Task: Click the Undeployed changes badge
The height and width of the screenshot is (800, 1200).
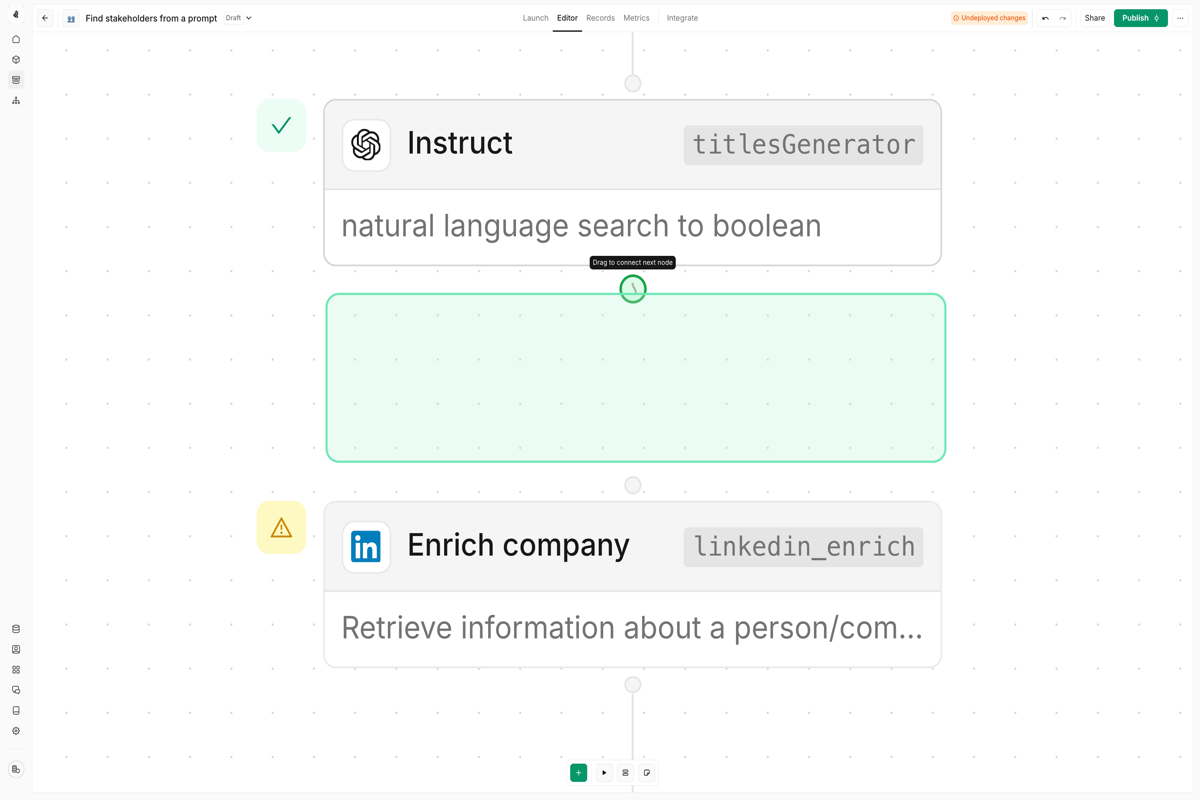Action: coord(988,18)
